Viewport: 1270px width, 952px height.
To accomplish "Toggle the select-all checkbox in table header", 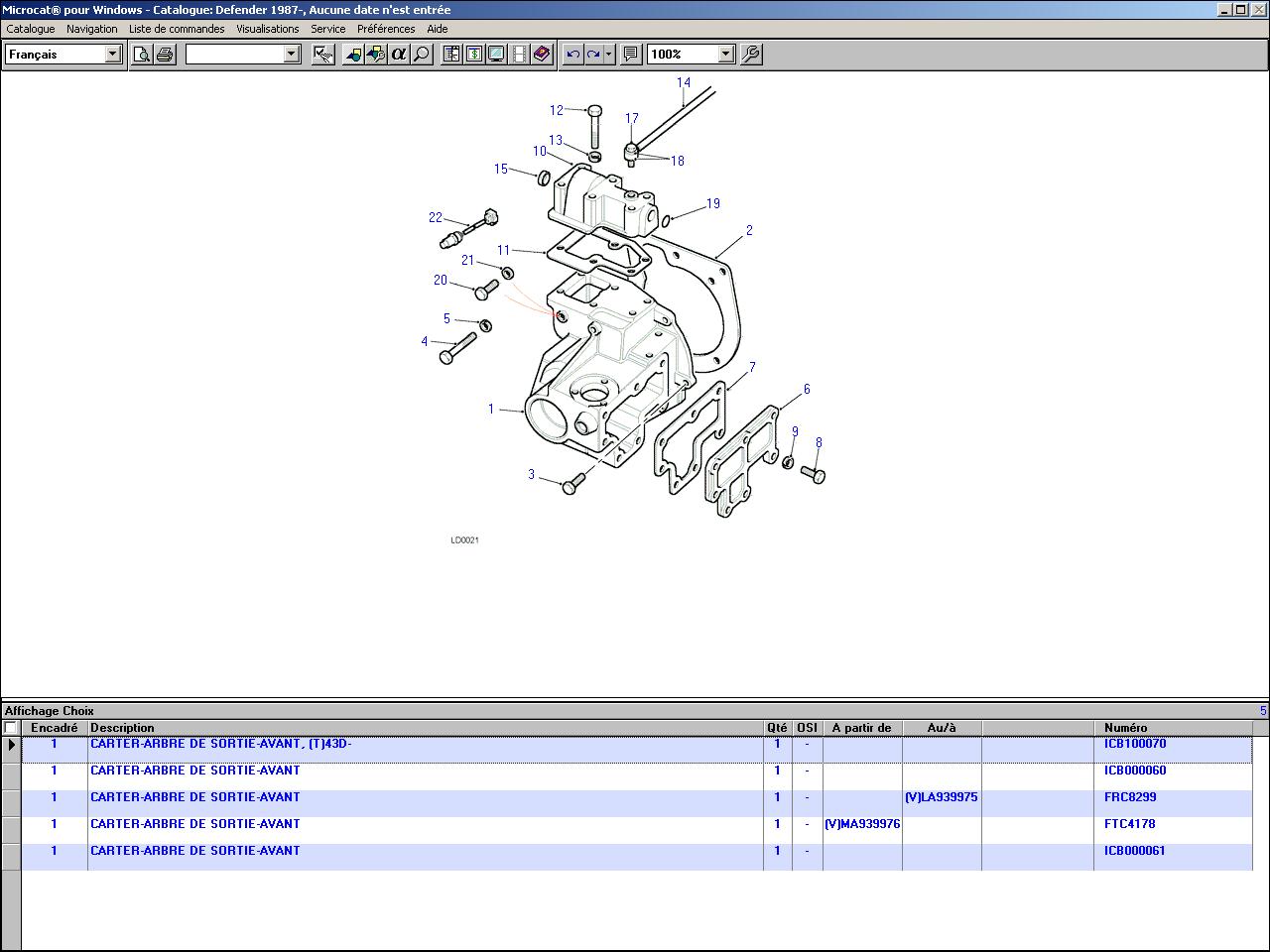I will click(11, 728).
